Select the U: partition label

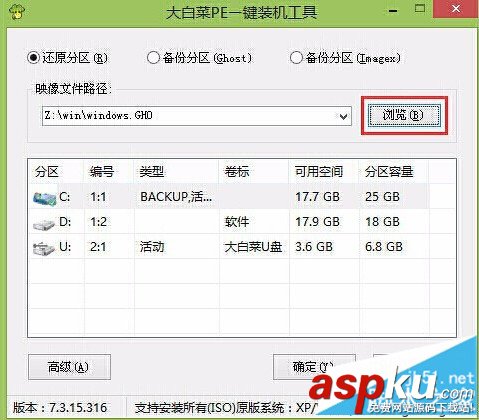pos(65,247)
